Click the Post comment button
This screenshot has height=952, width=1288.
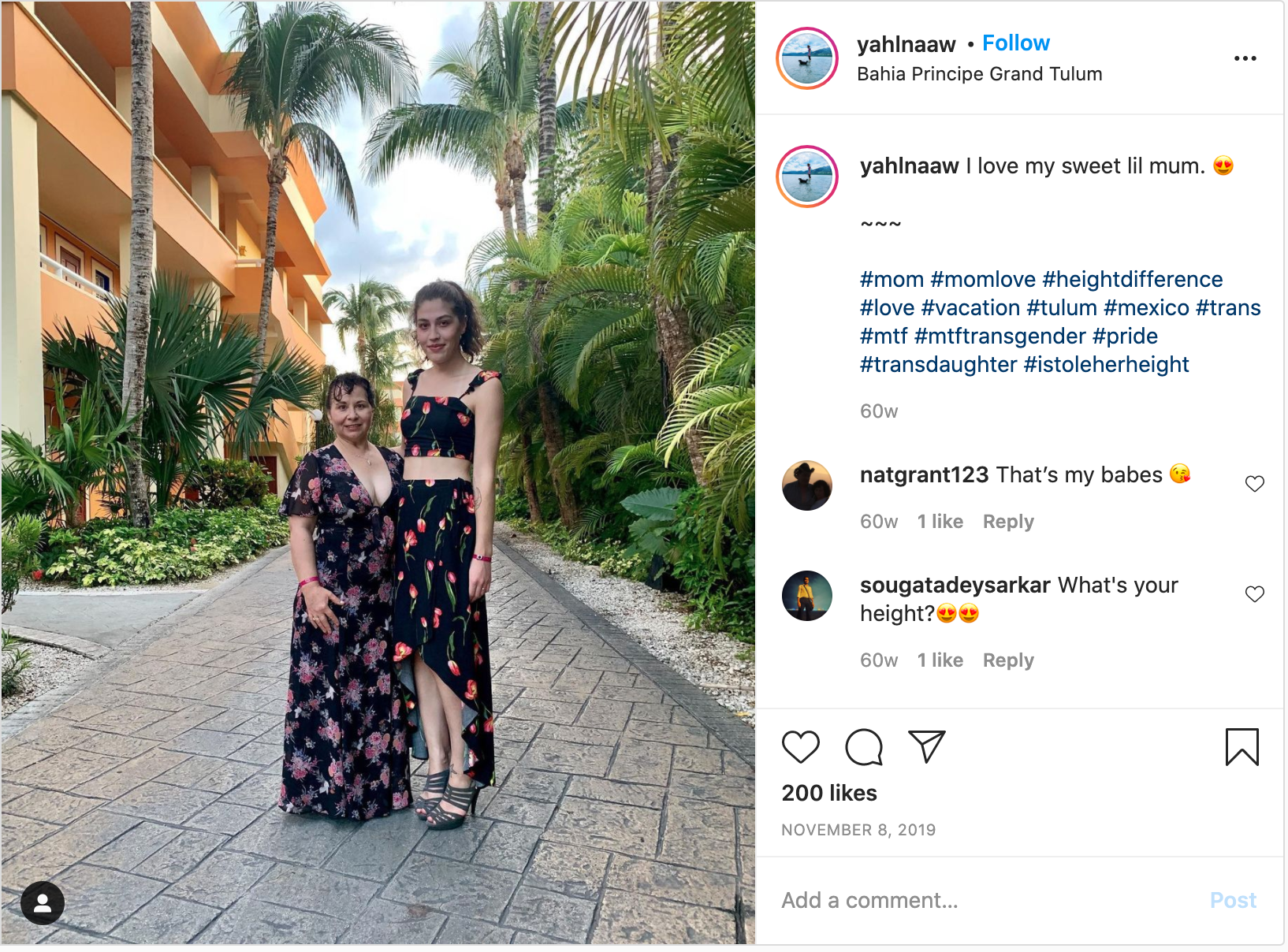pos(1233,900)
